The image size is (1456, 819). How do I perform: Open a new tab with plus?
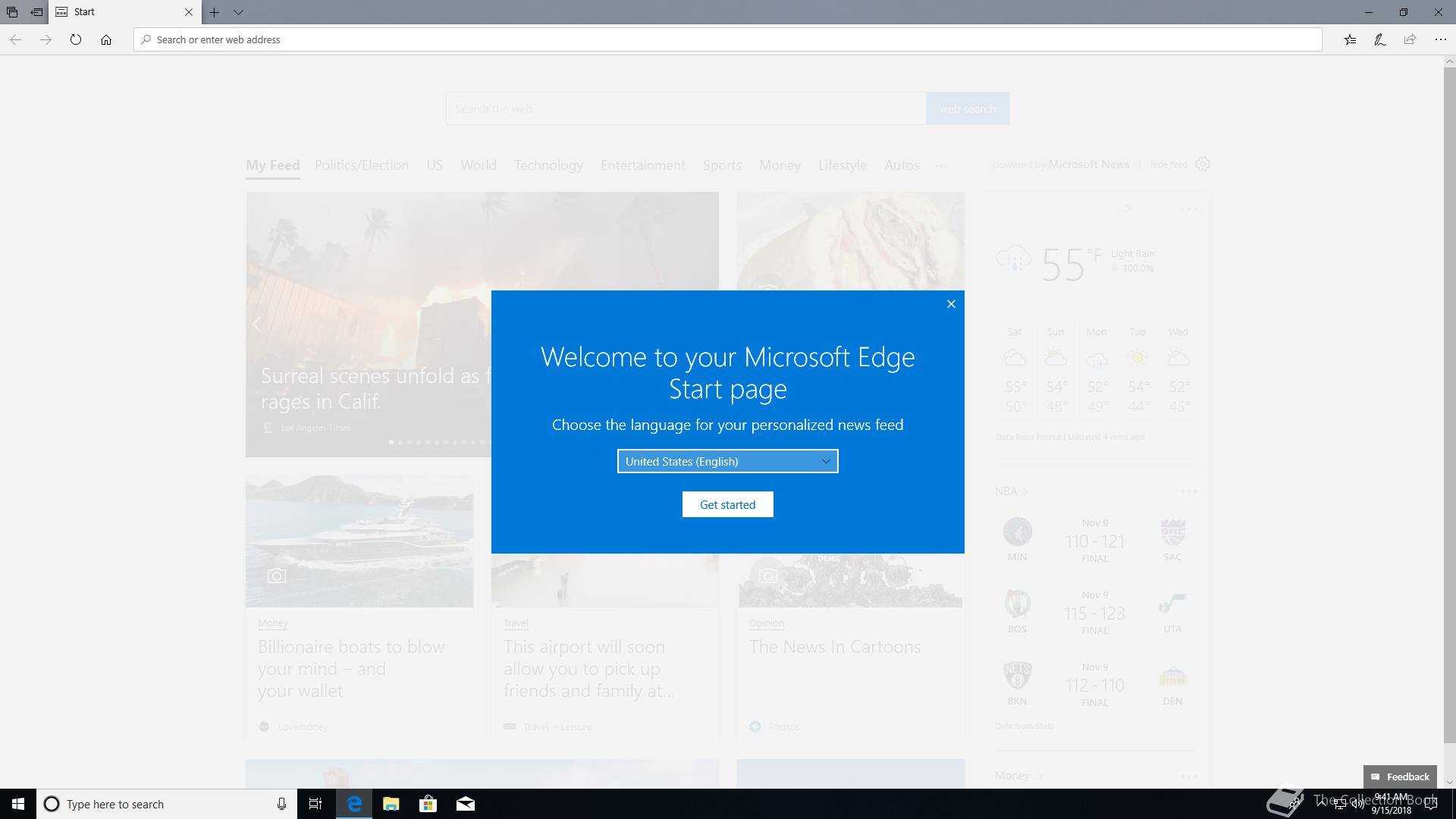click(x=215, y=12)
